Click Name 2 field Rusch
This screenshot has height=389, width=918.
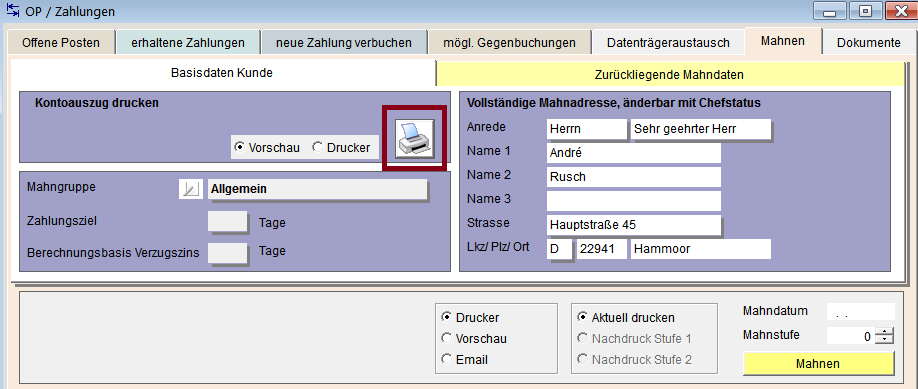click(633, 176)
